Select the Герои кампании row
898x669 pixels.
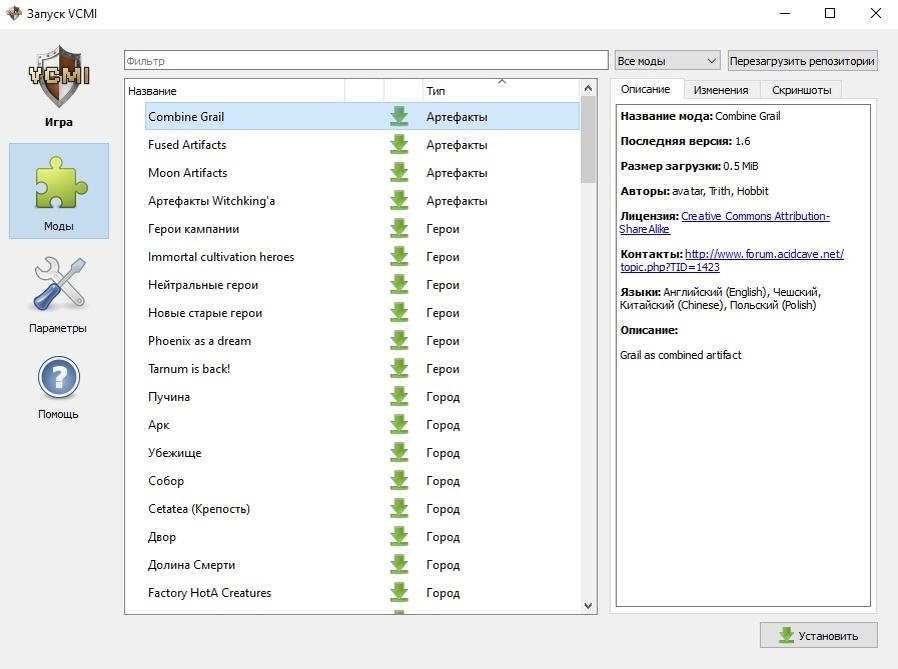(363, 229)
